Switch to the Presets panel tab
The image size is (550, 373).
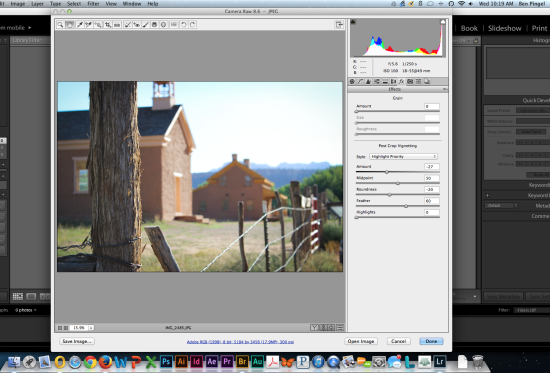(x=418, y=81)
